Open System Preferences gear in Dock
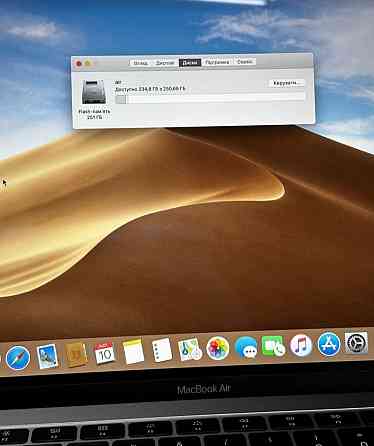Viewport: 374px width, 446px height. click(356, 342)
